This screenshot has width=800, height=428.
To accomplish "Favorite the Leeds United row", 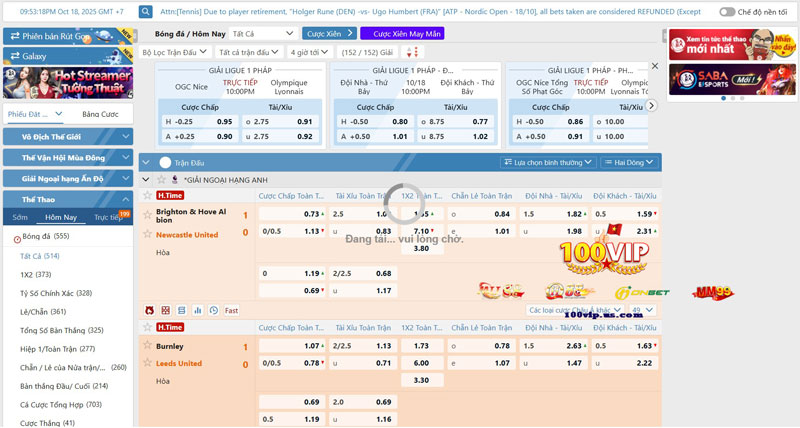I will (147, 363).
